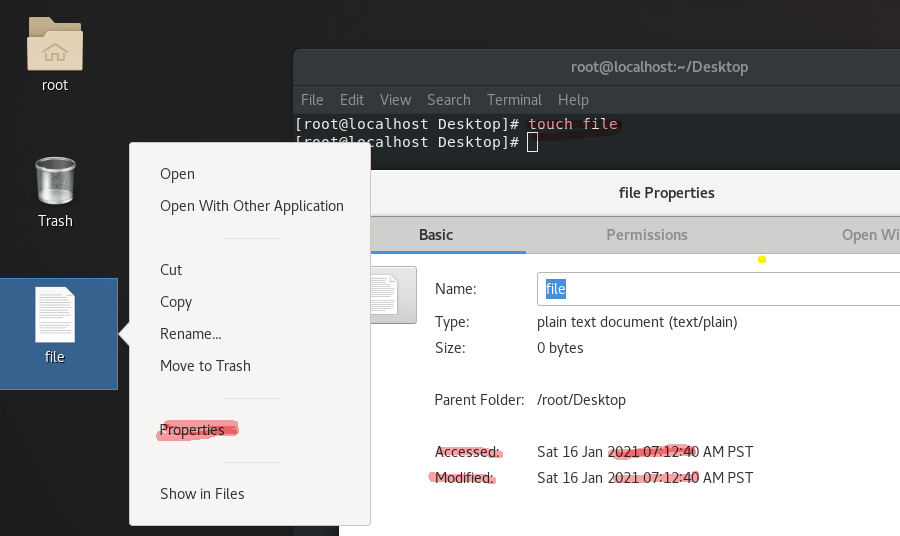The image size is (900, 536).
Task: Click the terminal title root@localhost:~/Desktop
Action: (660, 67)
